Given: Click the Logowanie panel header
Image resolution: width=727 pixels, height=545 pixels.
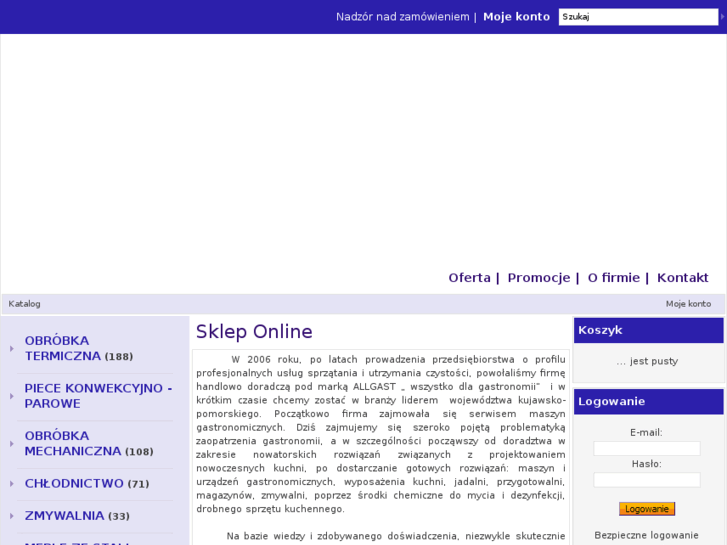Looking at the screenshot, I should tap(649, 402).
